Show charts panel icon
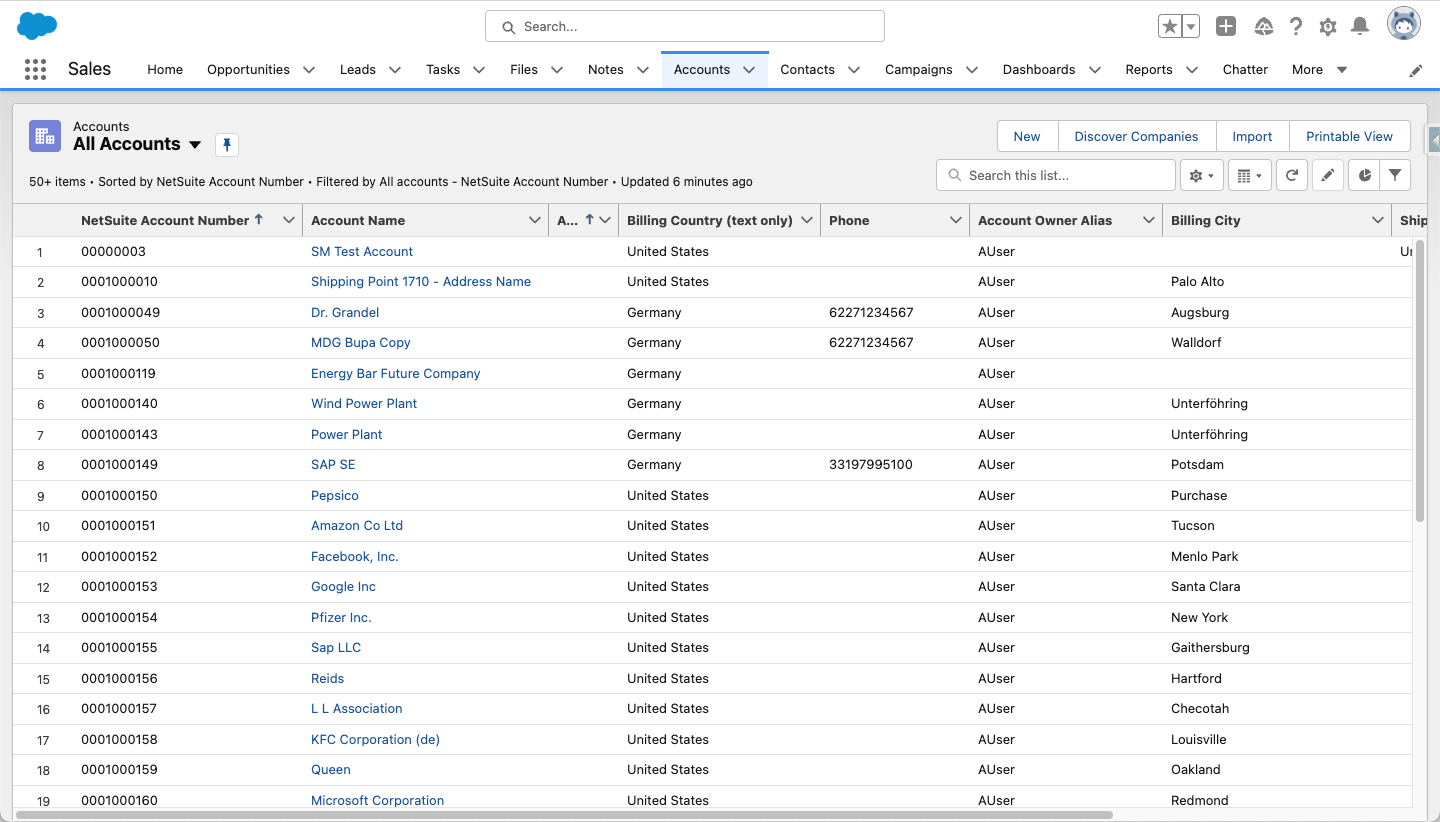This screenshot has width=1440, height=822. pyautogui.click(x=1364, y=175)
